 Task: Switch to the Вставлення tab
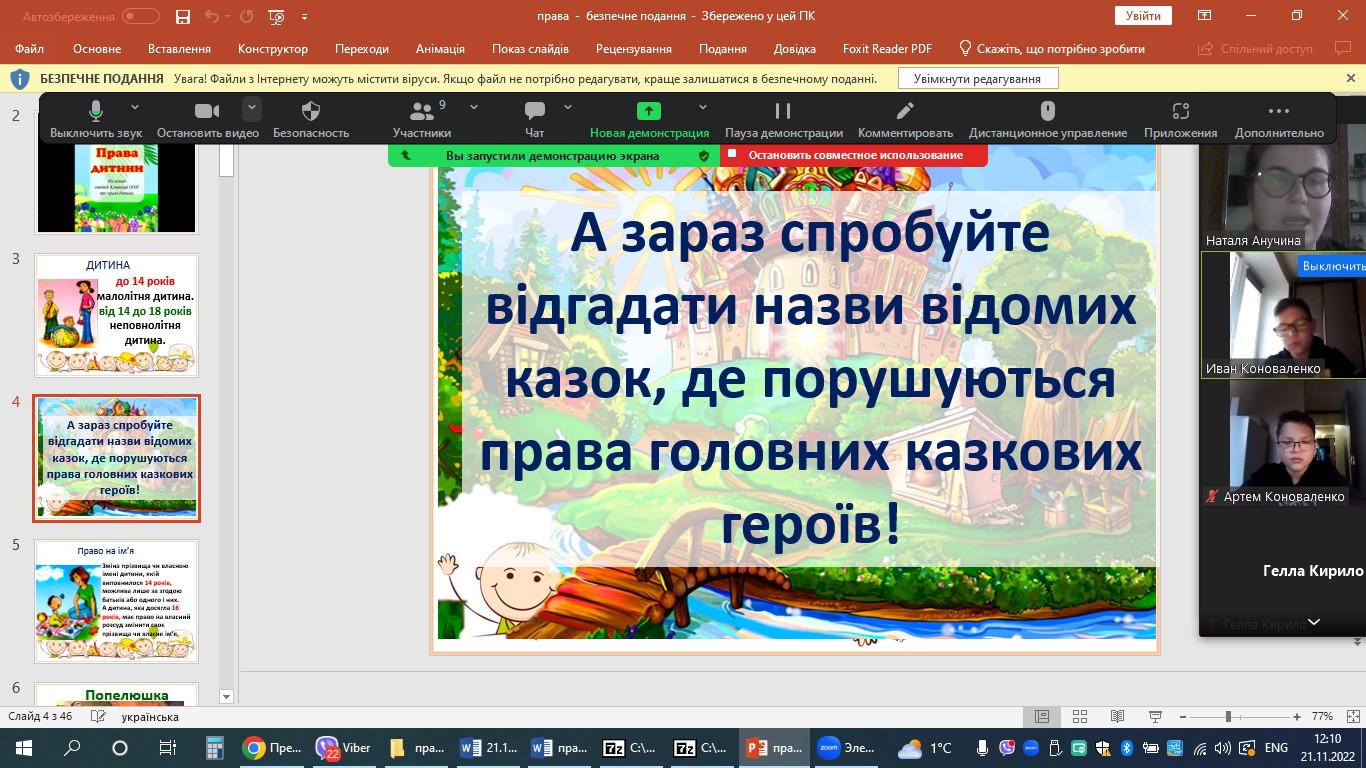pos(179,49)
